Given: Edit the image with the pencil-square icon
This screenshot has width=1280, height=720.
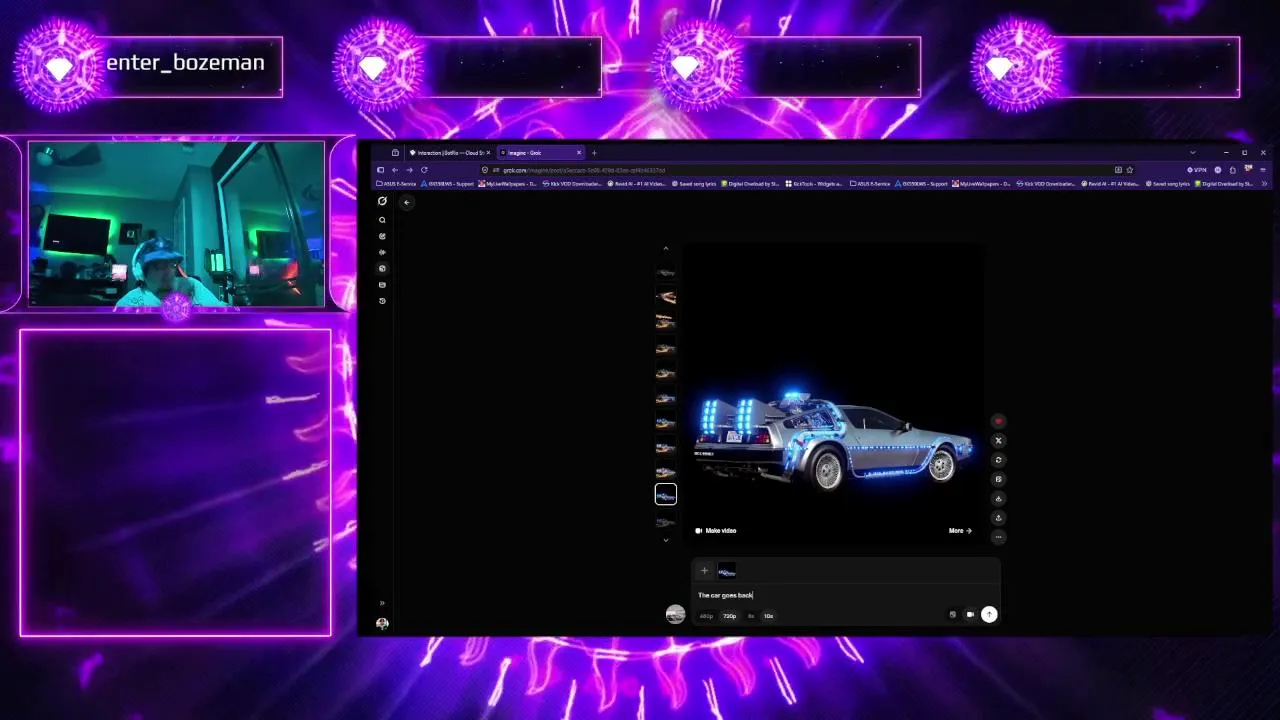Looking at the screenshot, I should [998, 479].
